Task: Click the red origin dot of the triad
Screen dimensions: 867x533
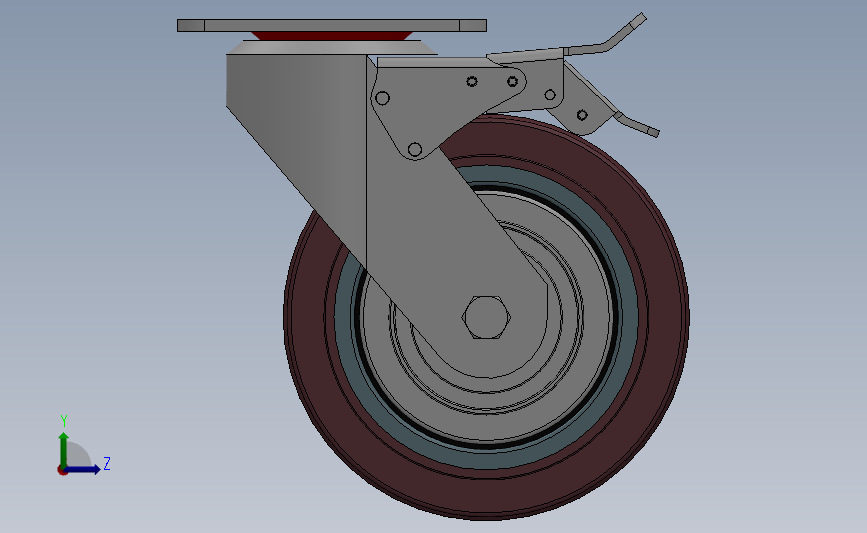Action: coord(62,471)
